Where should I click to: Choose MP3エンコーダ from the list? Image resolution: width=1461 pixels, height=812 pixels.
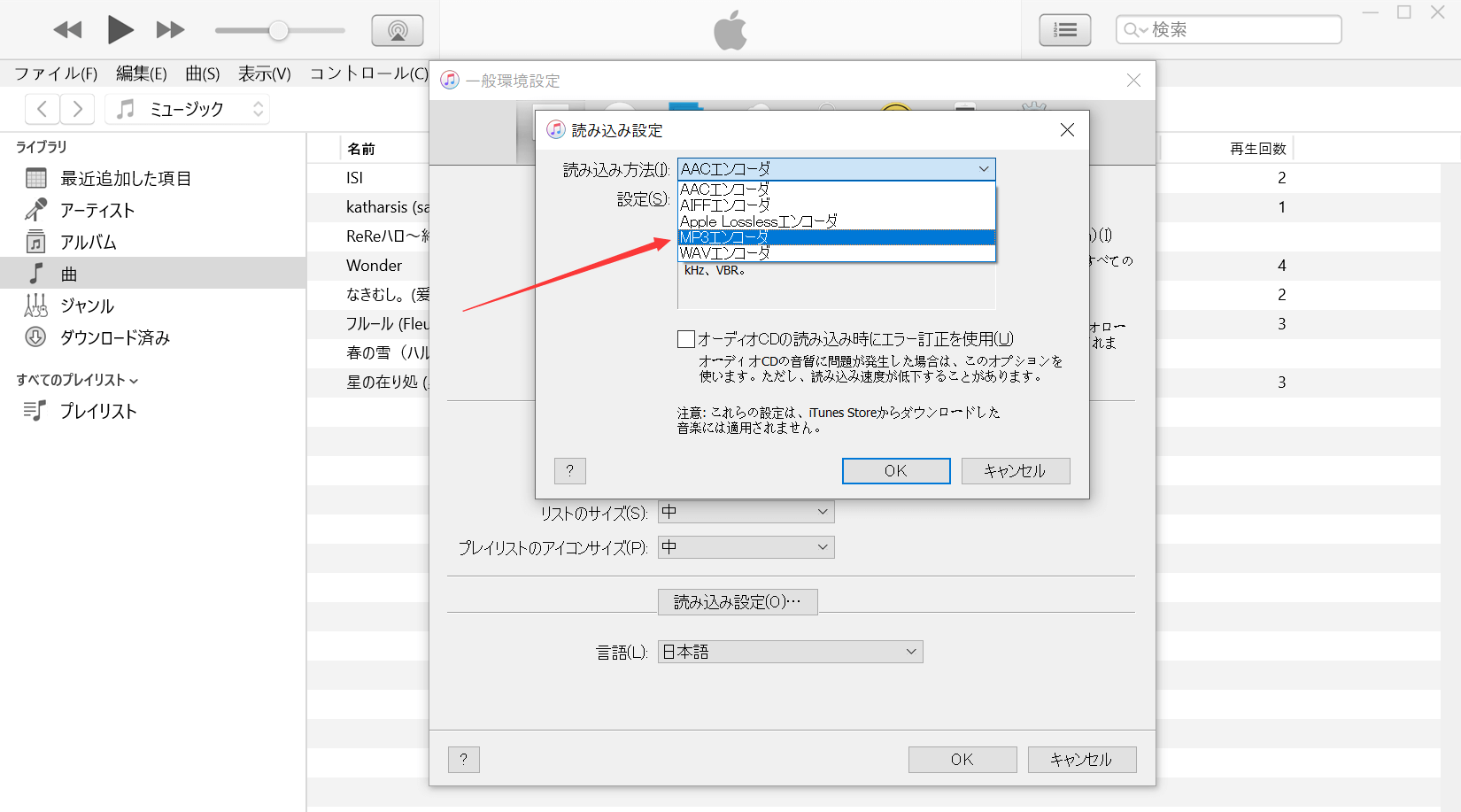(837, 237)
